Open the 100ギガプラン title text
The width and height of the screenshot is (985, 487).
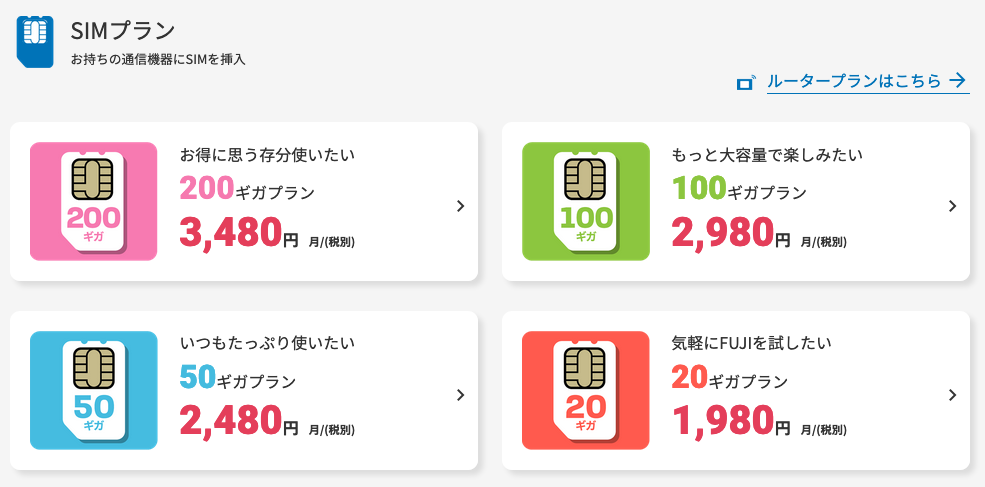click(739, 188)
